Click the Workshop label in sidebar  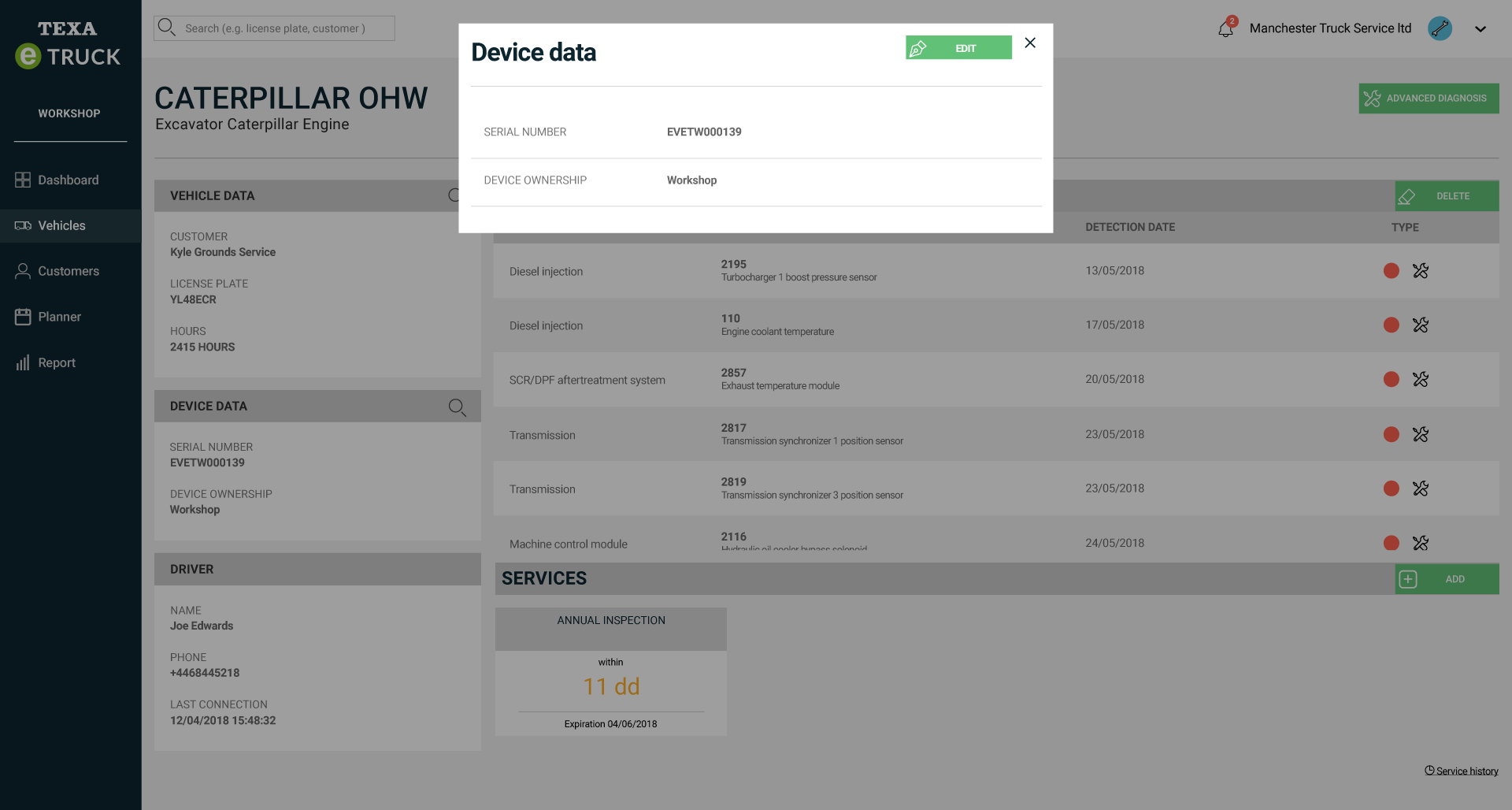tap(69, 113)
